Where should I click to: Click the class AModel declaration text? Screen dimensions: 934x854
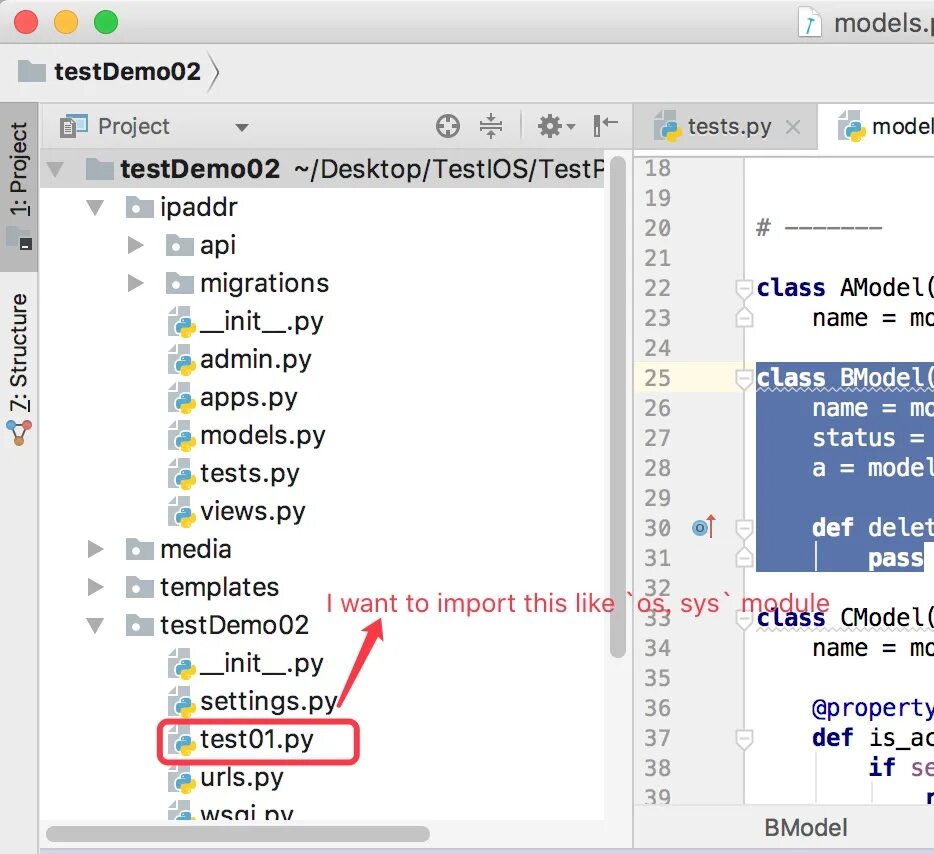coord(844,288)
